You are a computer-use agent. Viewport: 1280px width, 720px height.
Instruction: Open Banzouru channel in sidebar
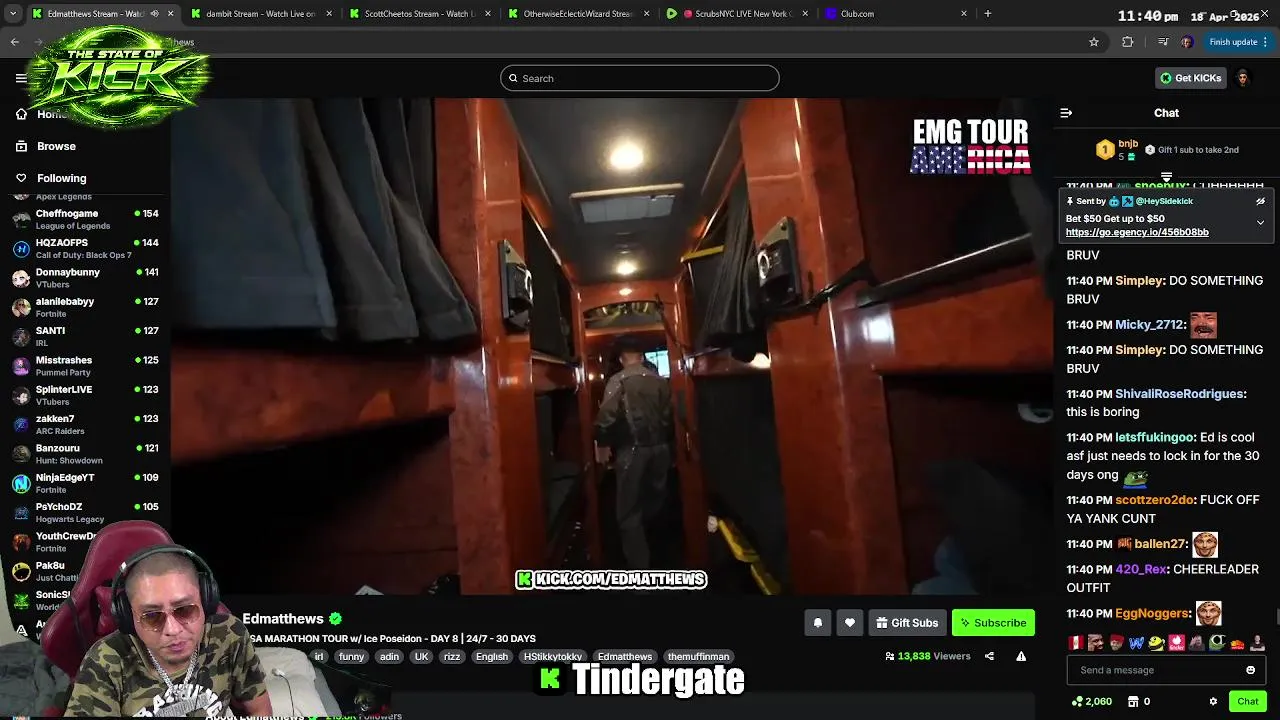(85, 454)
